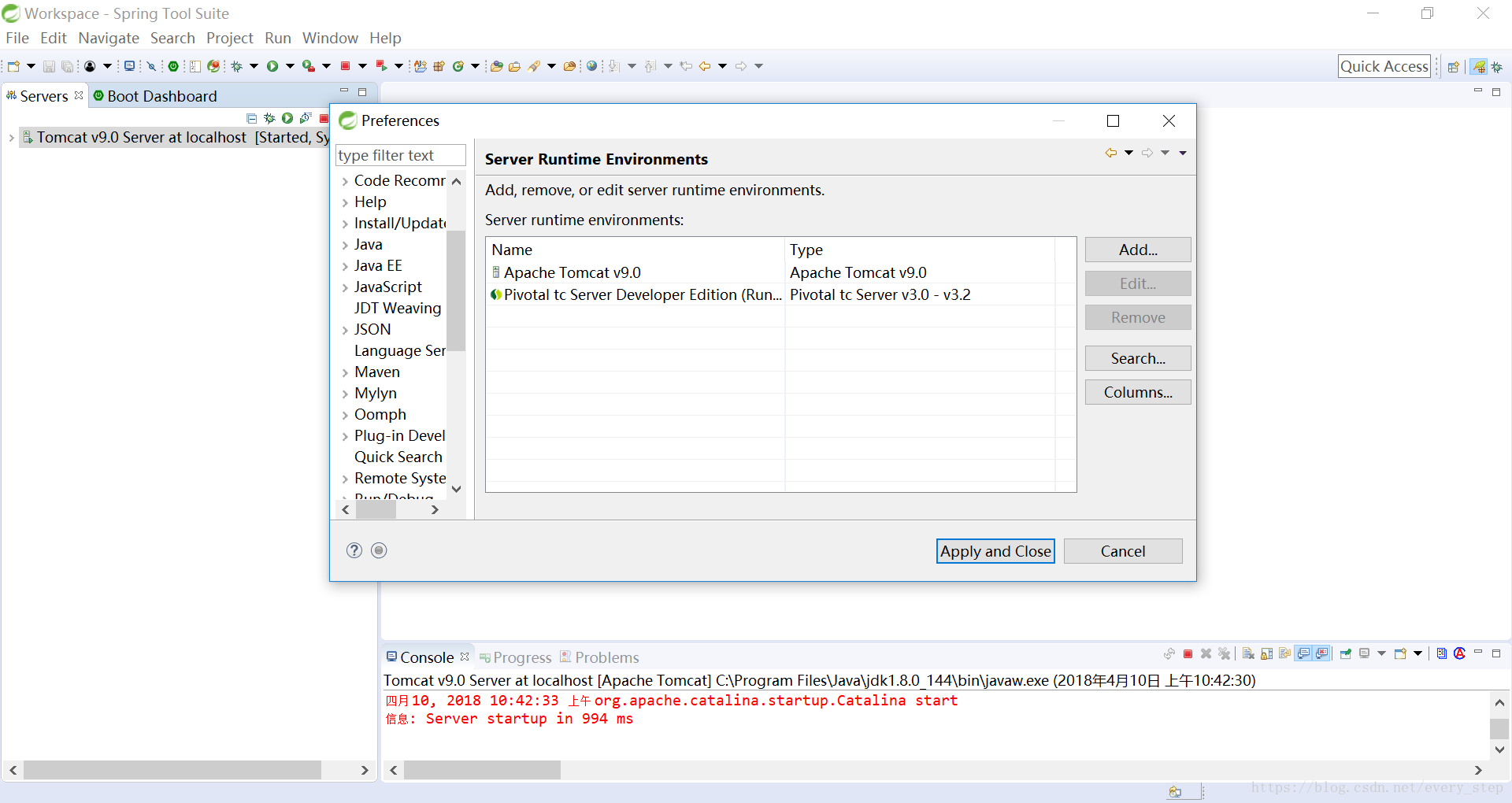Expand the Maven preferences node
Screen dimensions: 1512x803
(345, 372)
